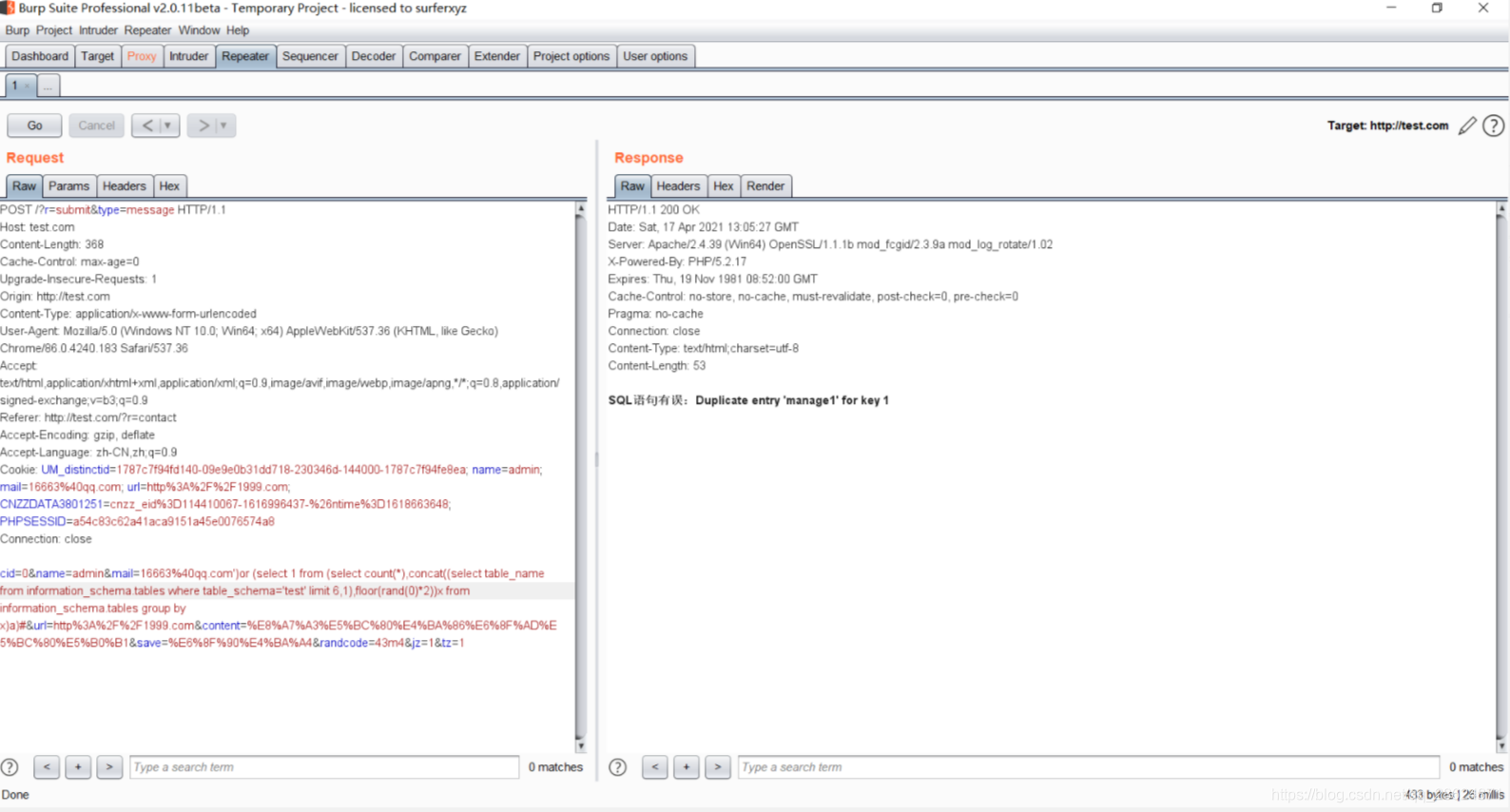
Task: Click the 'Host: test.com' request line
Action: [37, 227]
